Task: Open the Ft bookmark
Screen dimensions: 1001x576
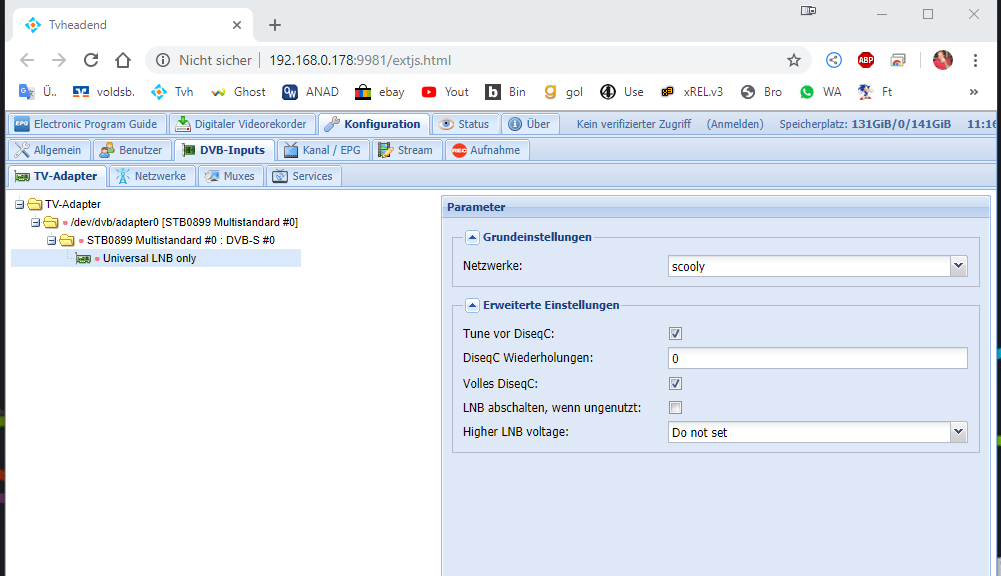Action: point(875,92)
